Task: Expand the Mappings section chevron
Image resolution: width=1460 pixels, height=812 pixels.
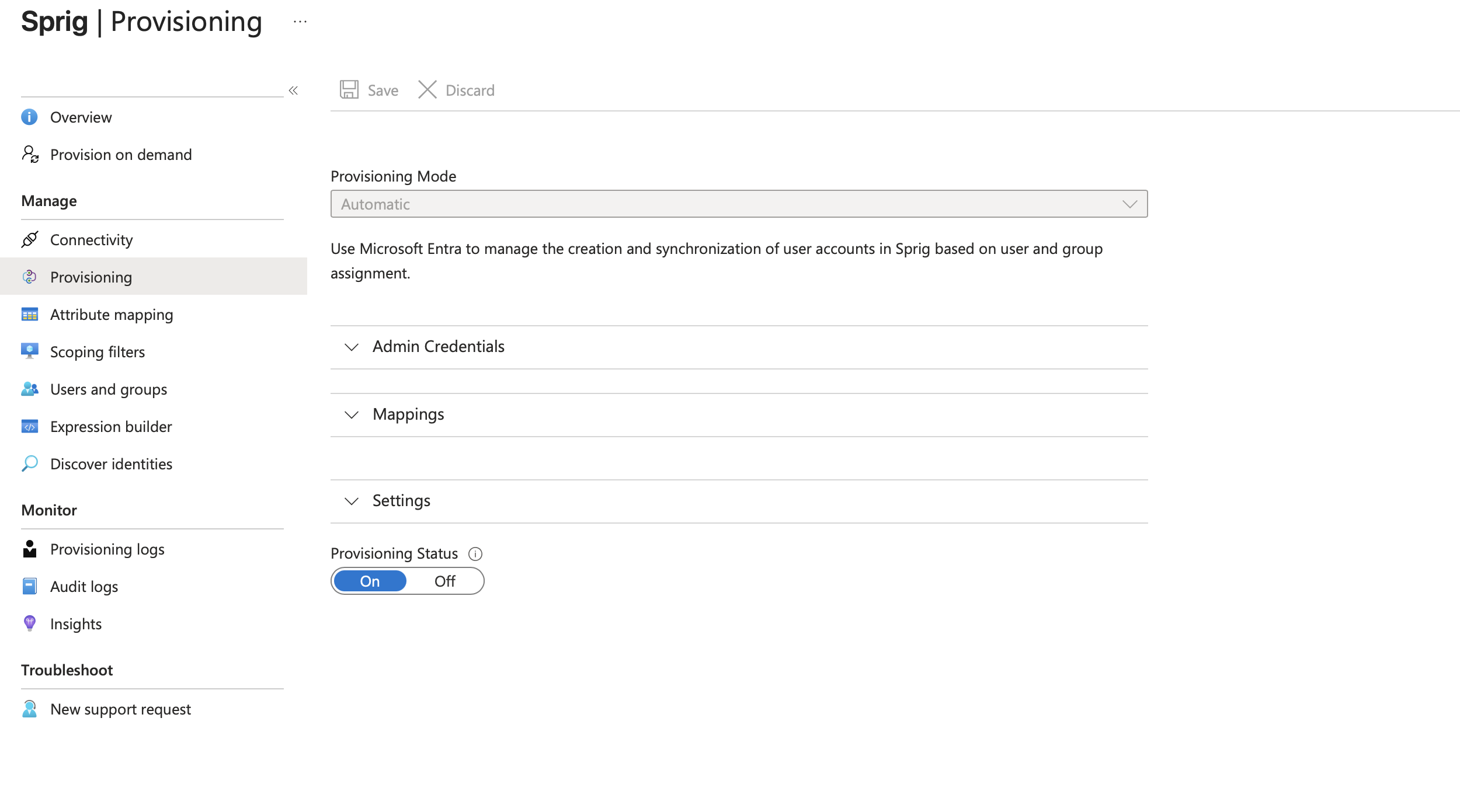Action: pyautogui.click(x=352, y=415)
